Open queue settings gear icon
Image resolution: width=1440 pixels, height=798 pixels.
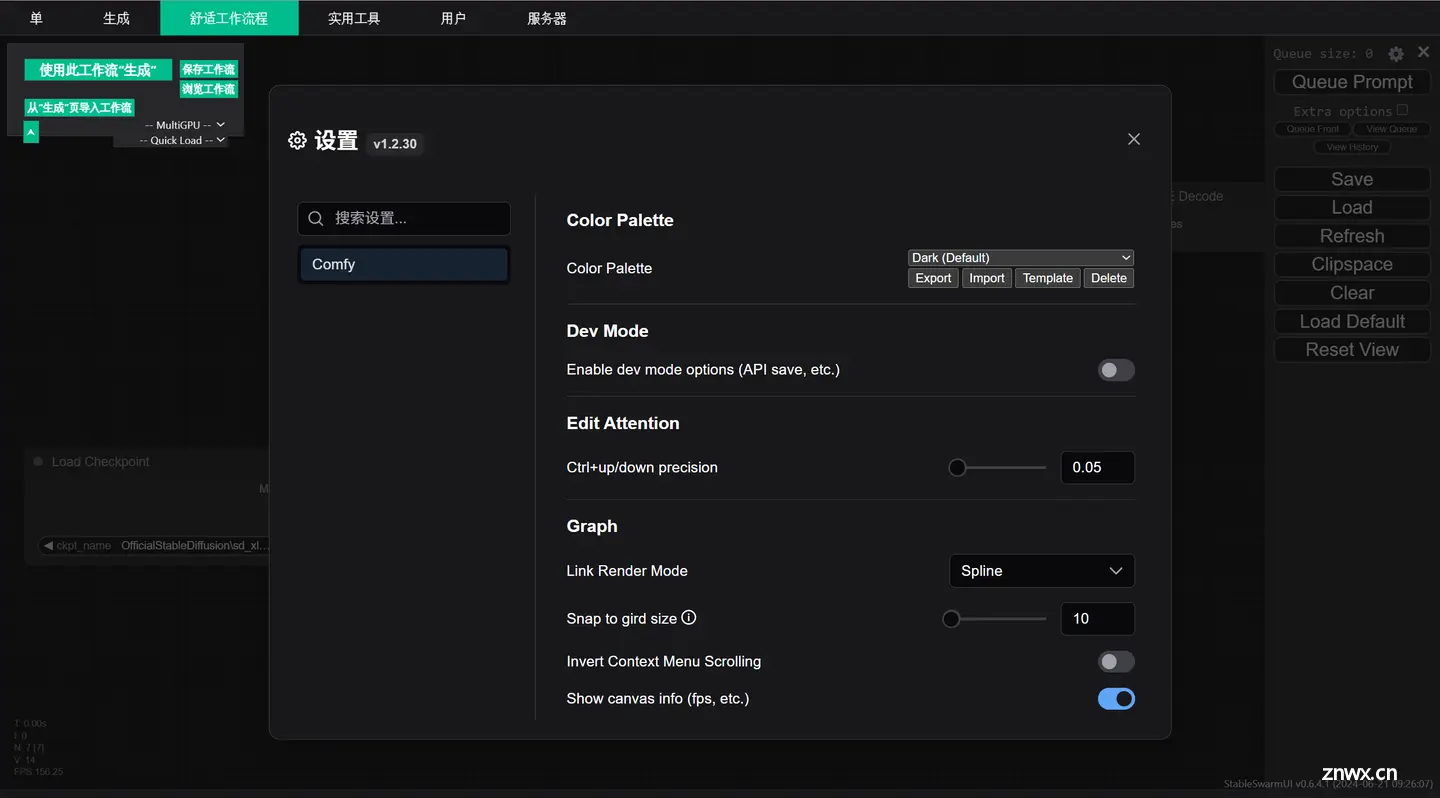point(1396,54)
